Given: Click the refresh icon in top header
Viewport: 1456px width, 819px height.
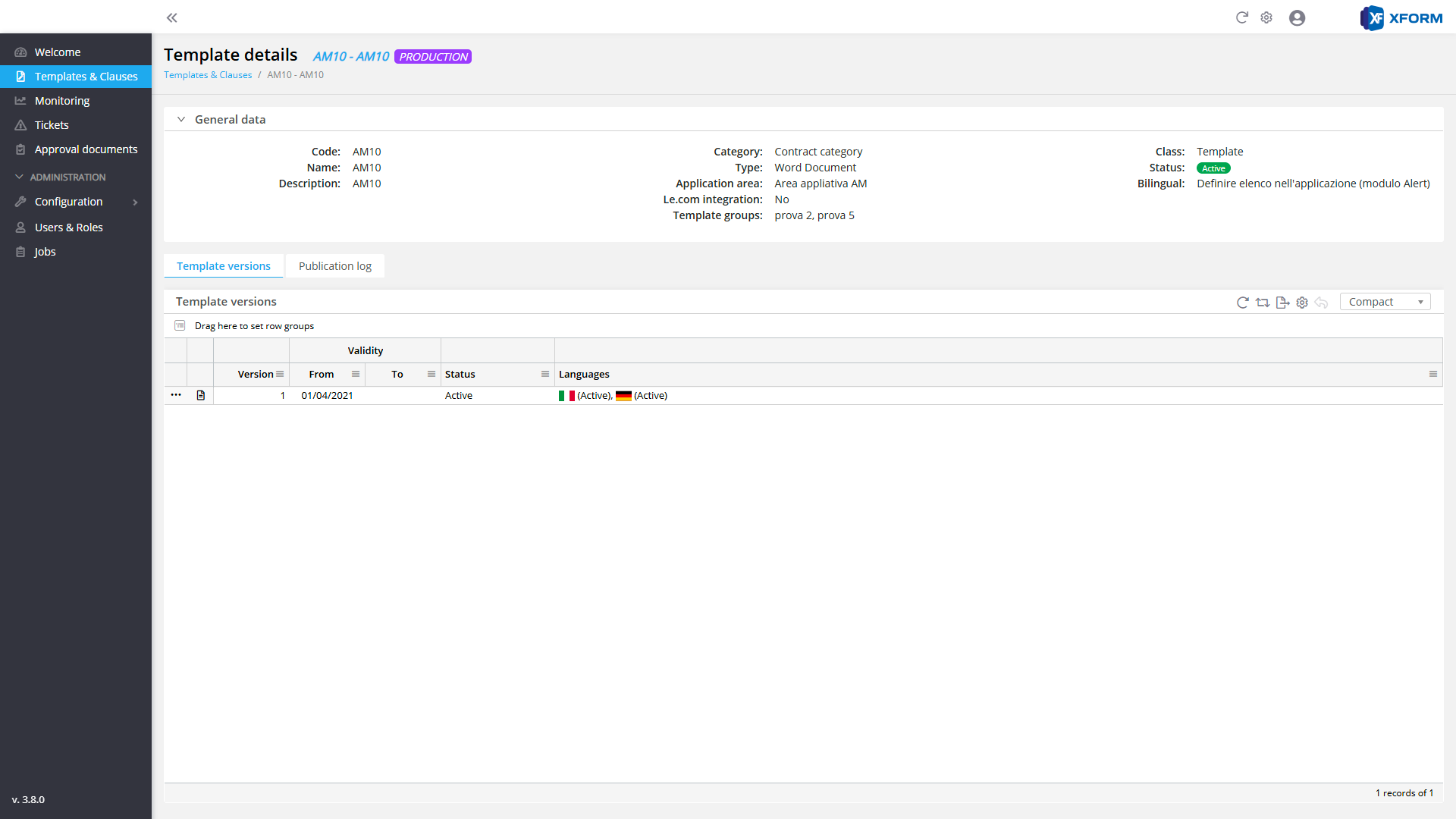Looking at the screenshot, I should [x=1242, y=17].
